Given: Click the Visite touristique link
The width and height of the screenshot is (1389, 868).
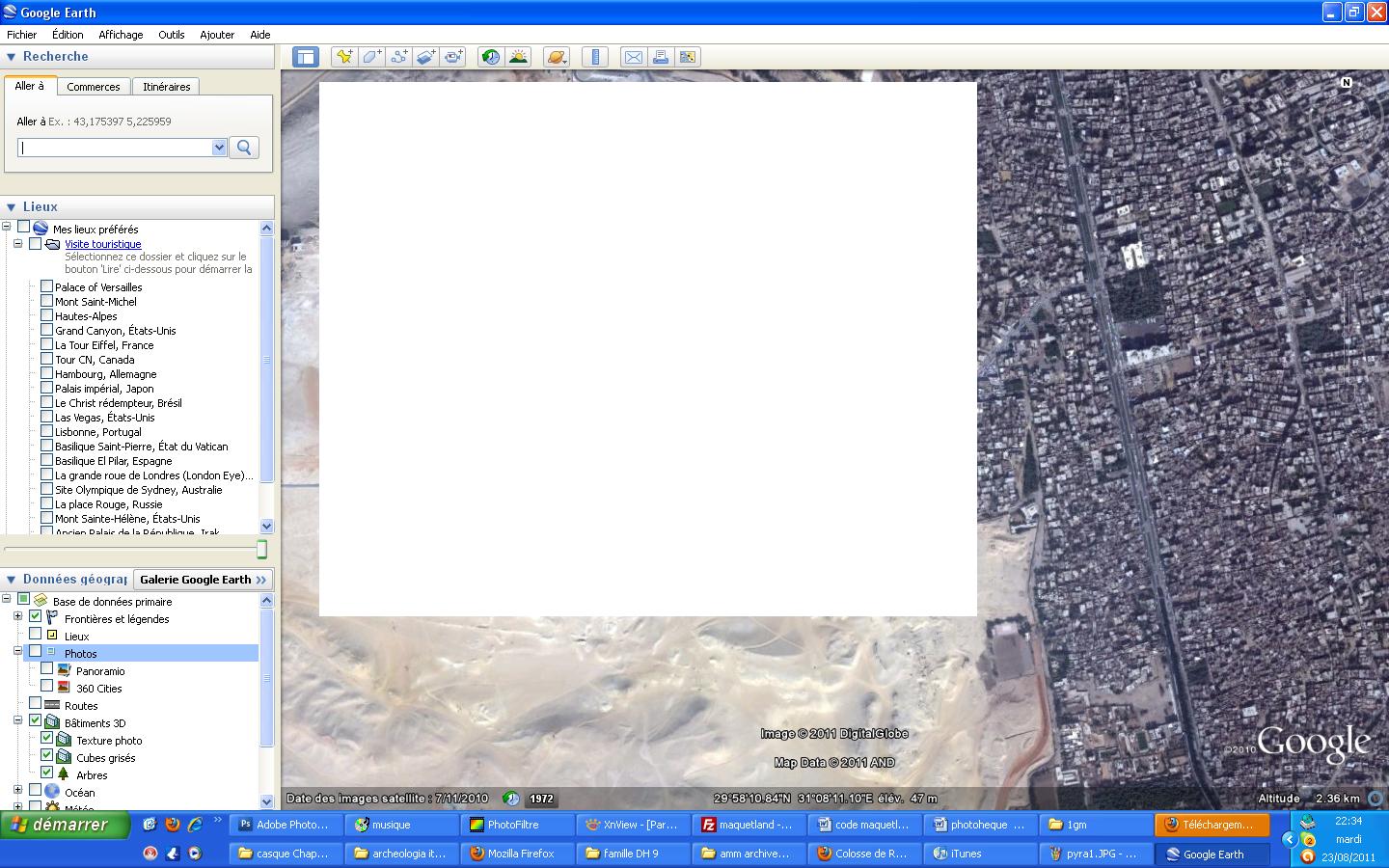Looking at the screenshot, I should click(103, 244).
